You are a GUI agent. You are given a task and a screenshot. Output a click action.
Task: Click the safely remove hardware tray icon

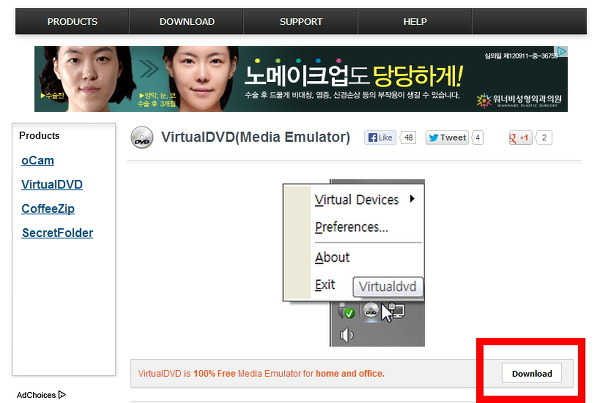[347, 311]
